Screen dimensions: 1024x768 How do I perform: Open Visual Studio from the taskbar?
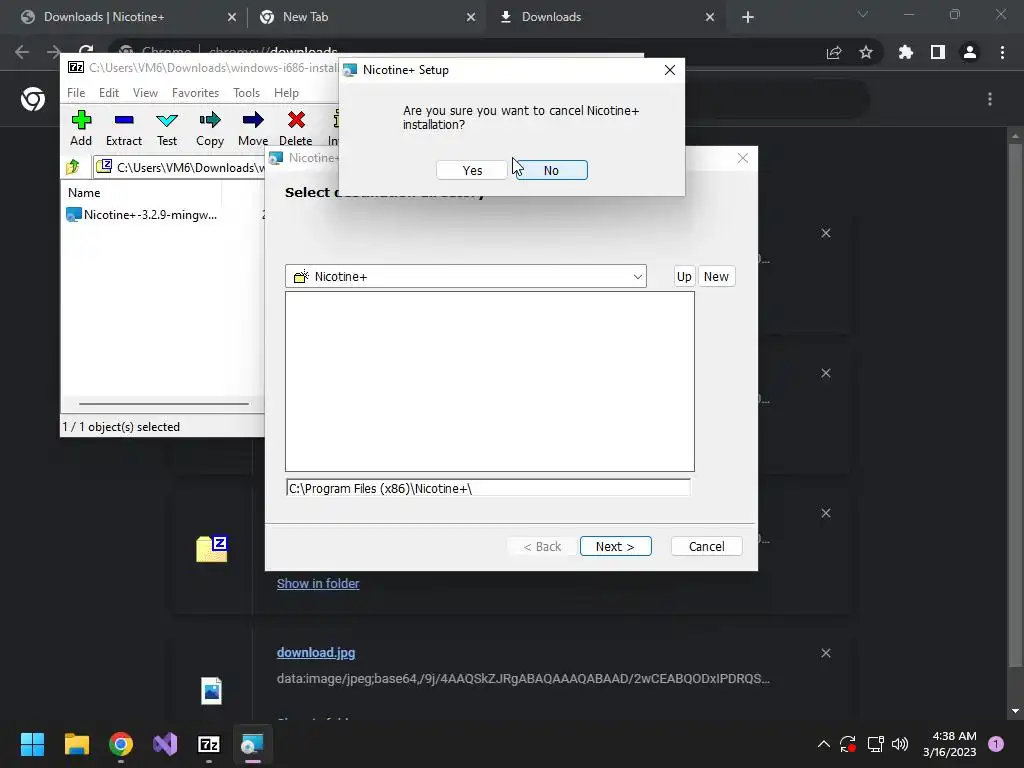[165, 744]
